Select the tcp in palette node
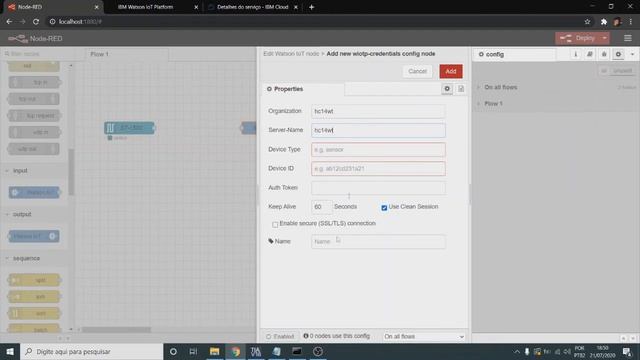This screenshot has height=360, width=640. click(x=34, y=82)
